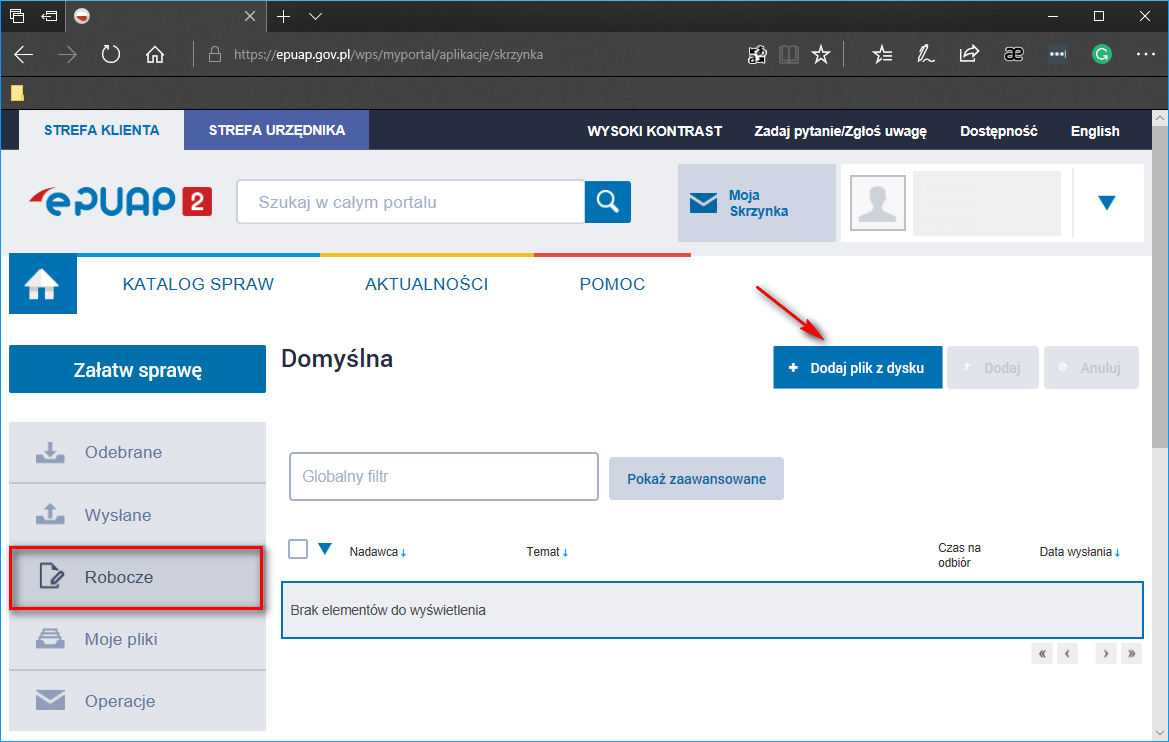
Task: Click the ePUAP home icon button
Action: [x=42, y=284]
